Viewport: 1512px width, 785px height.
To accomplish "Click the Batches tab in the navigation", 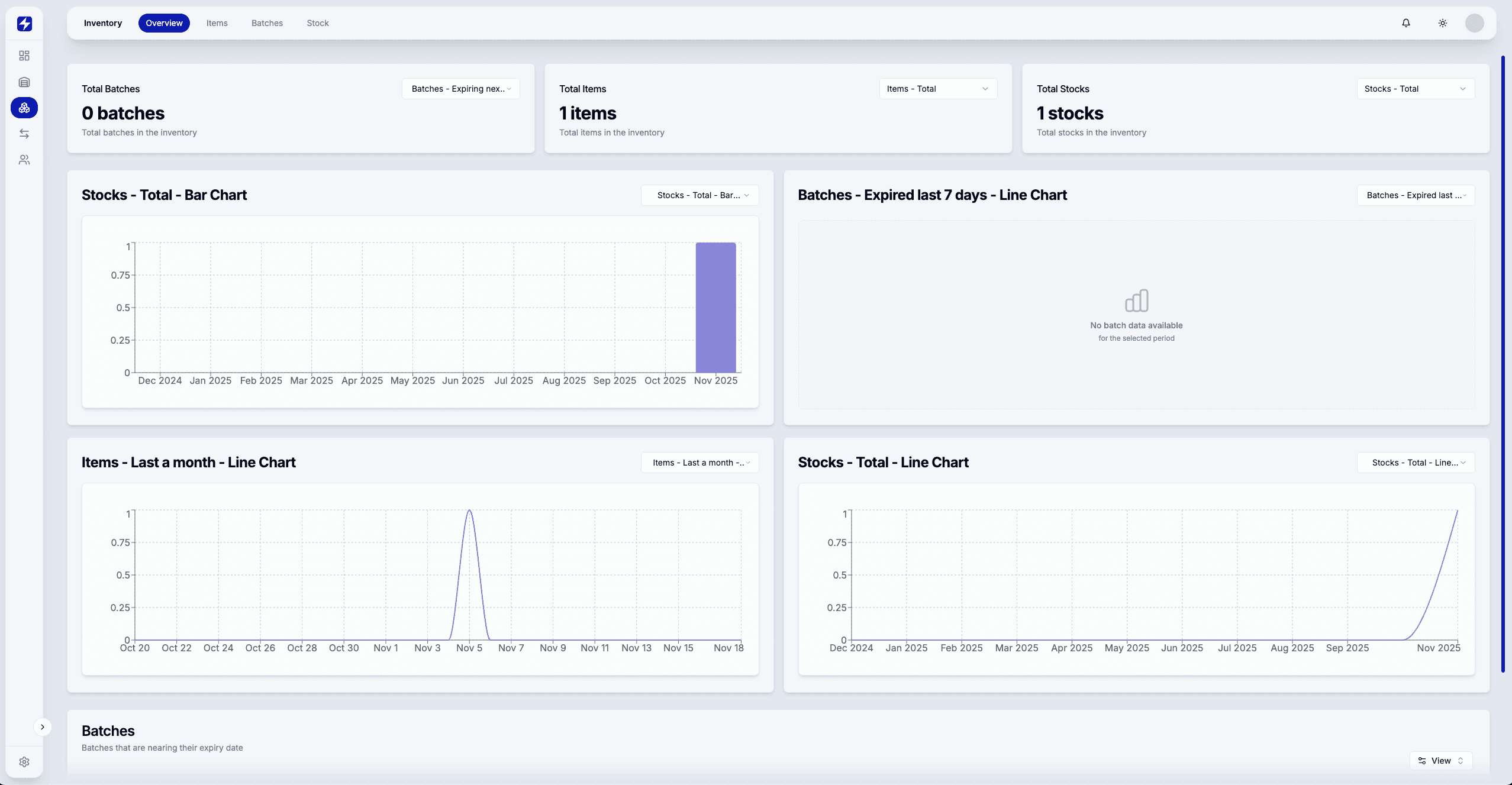I will [x=267, y=23].
